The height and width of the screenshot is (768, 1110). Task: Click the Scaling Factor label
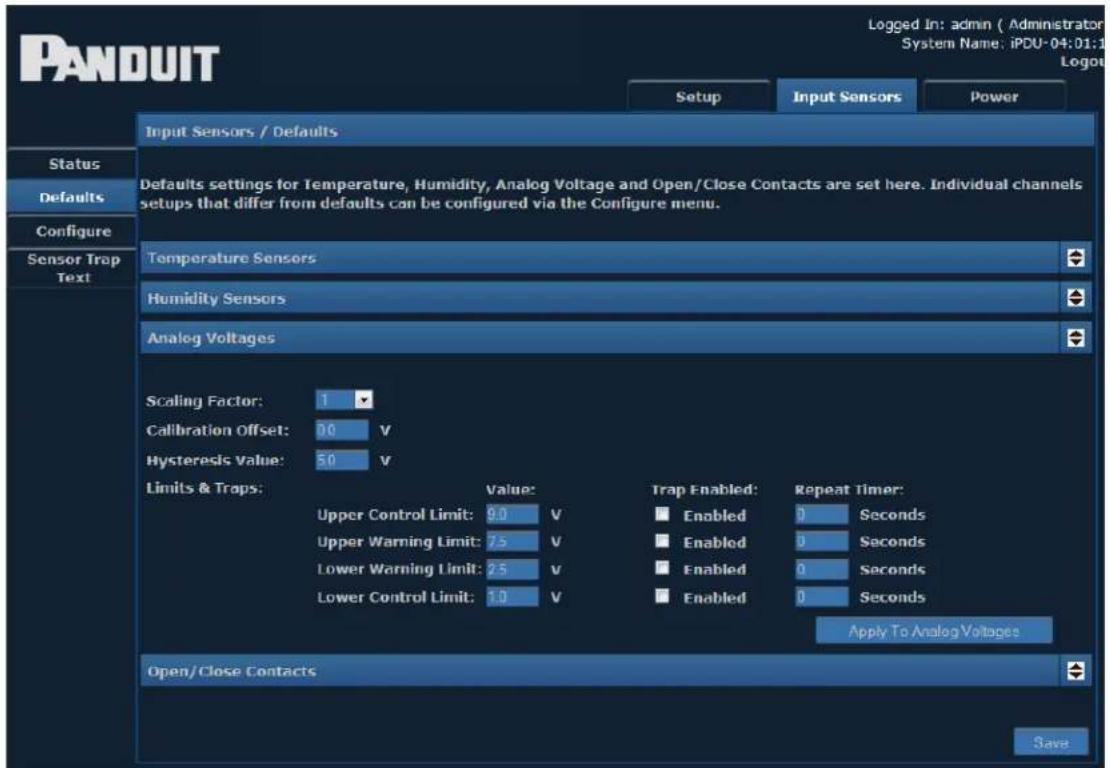point(204,401)
